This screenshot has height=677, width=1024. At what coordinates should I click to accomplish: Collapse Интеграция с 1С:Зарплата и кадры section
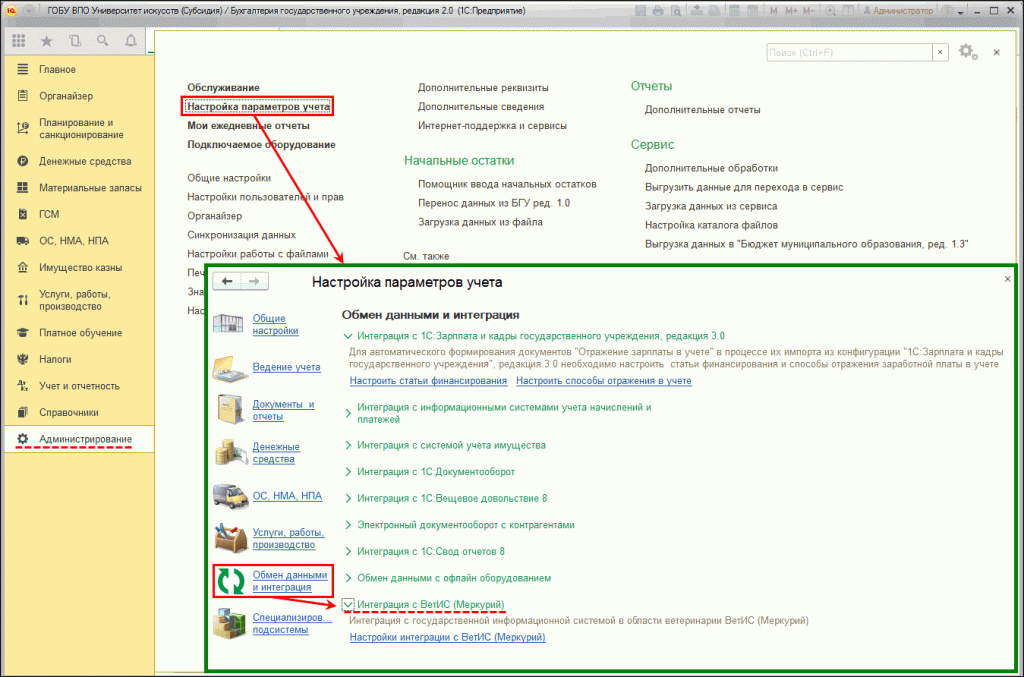tap(348, 336)
